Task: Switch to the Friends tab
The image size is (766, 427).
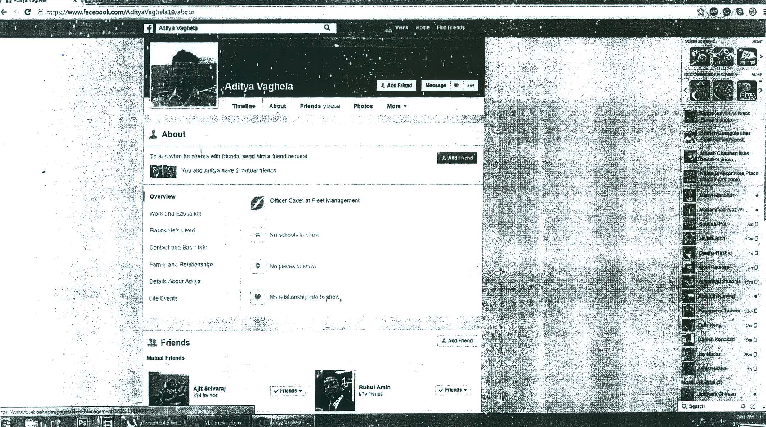Action: (x=320, y=106)
